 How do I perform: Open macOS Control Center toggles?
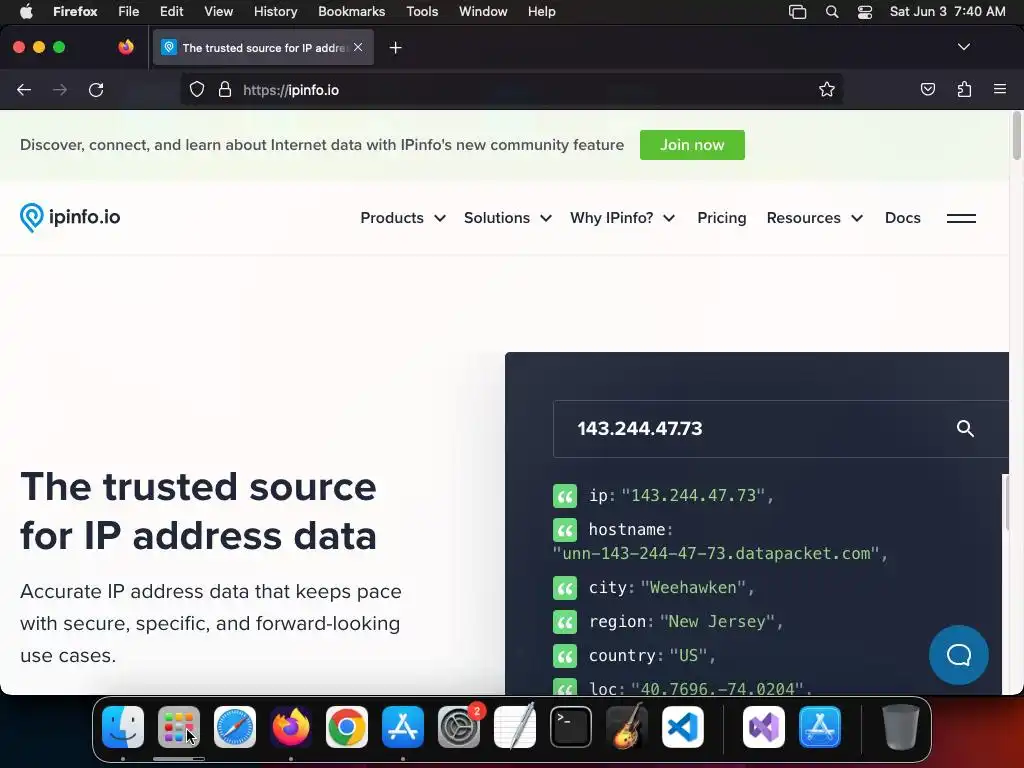(865, 12)
